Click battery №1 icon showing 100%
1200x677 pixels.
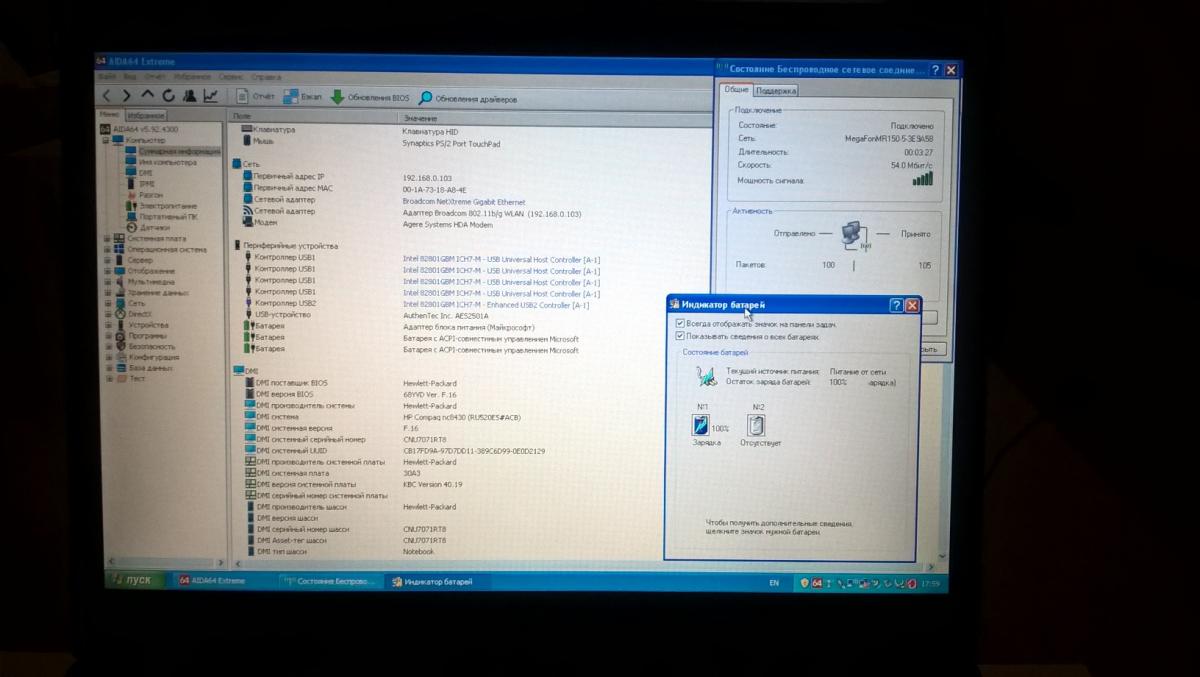coord(700,424)
